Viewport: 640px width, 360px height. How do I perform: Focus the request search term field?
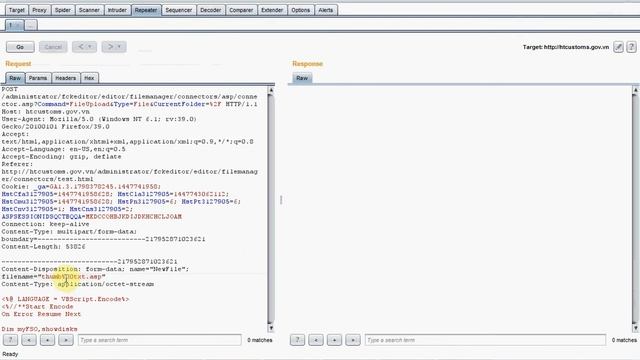click(160, 340)
